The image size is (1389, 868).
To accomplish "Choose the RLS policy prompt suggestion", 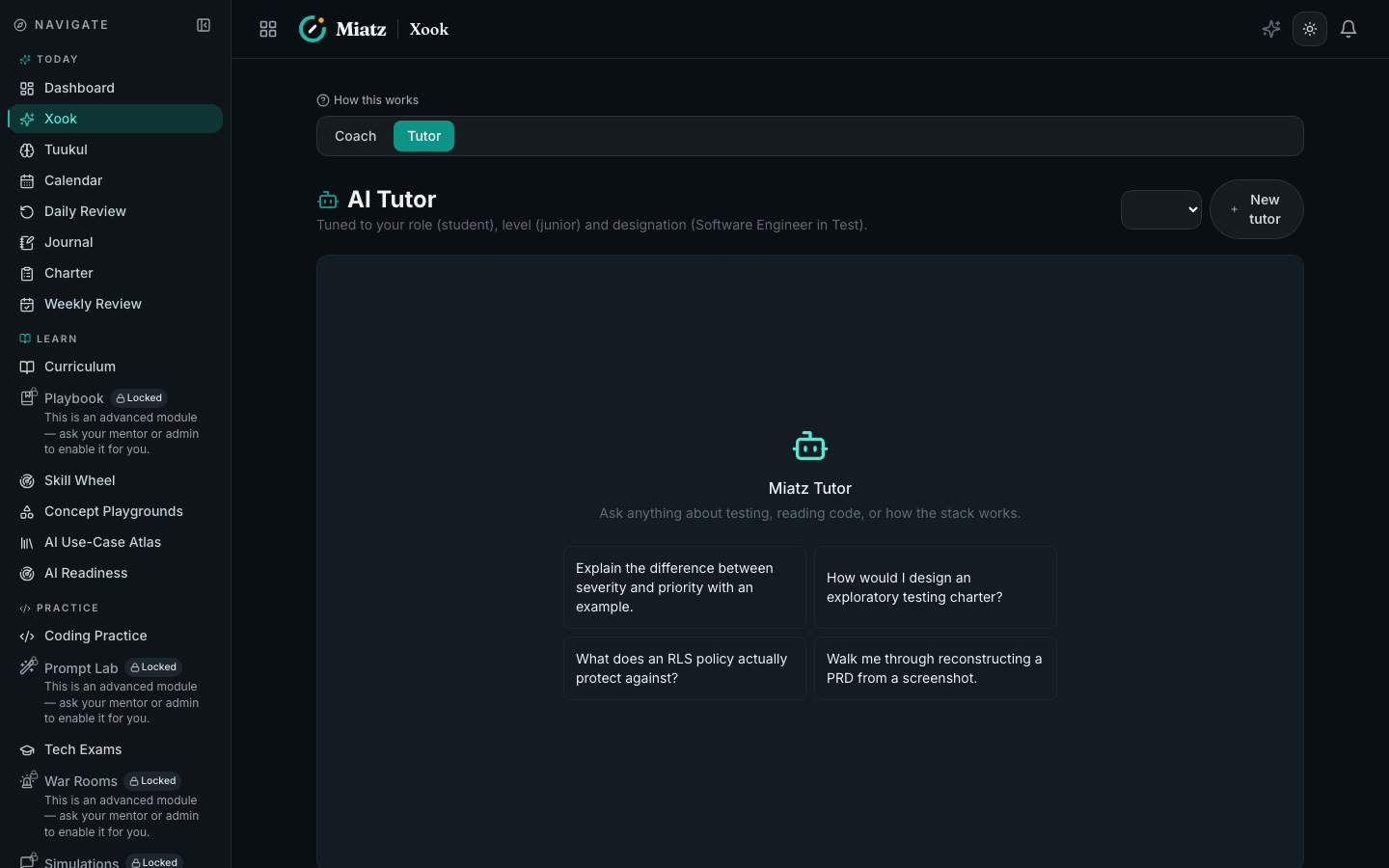I will click(685, 668).
